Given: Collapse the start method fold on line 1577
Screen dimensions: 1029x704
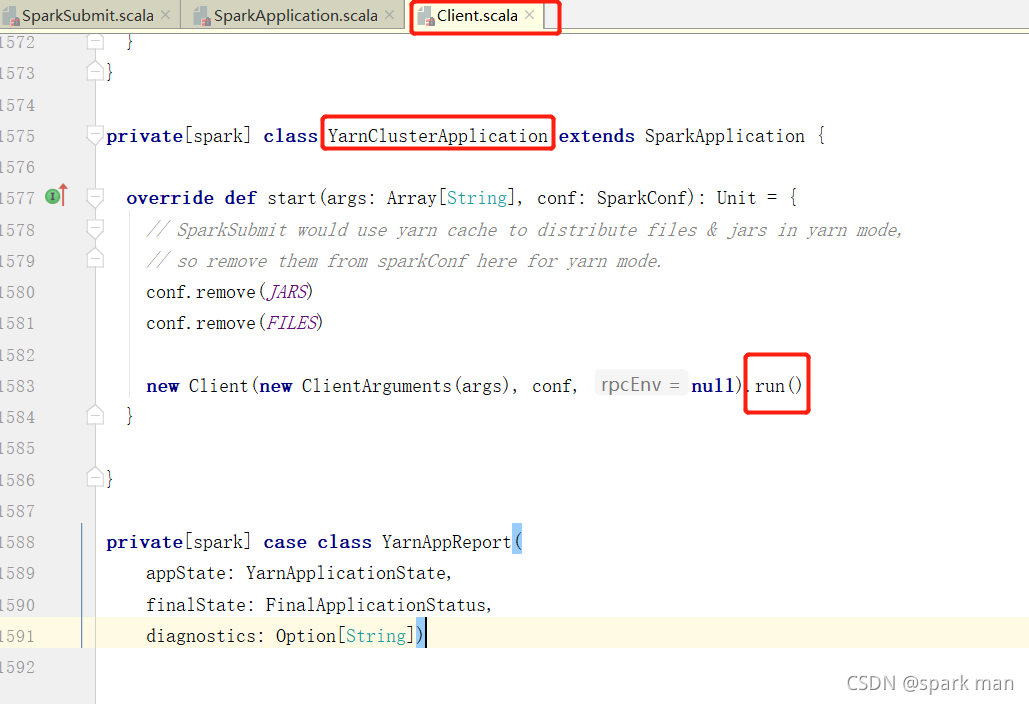Looking at the screenshot, I should [95, 197].
